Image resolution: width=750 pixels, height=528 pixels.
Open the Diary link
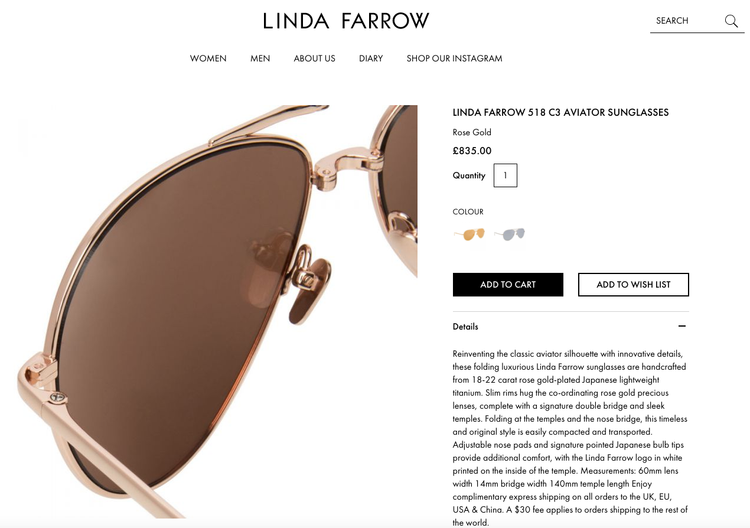(x=371, y=58)
